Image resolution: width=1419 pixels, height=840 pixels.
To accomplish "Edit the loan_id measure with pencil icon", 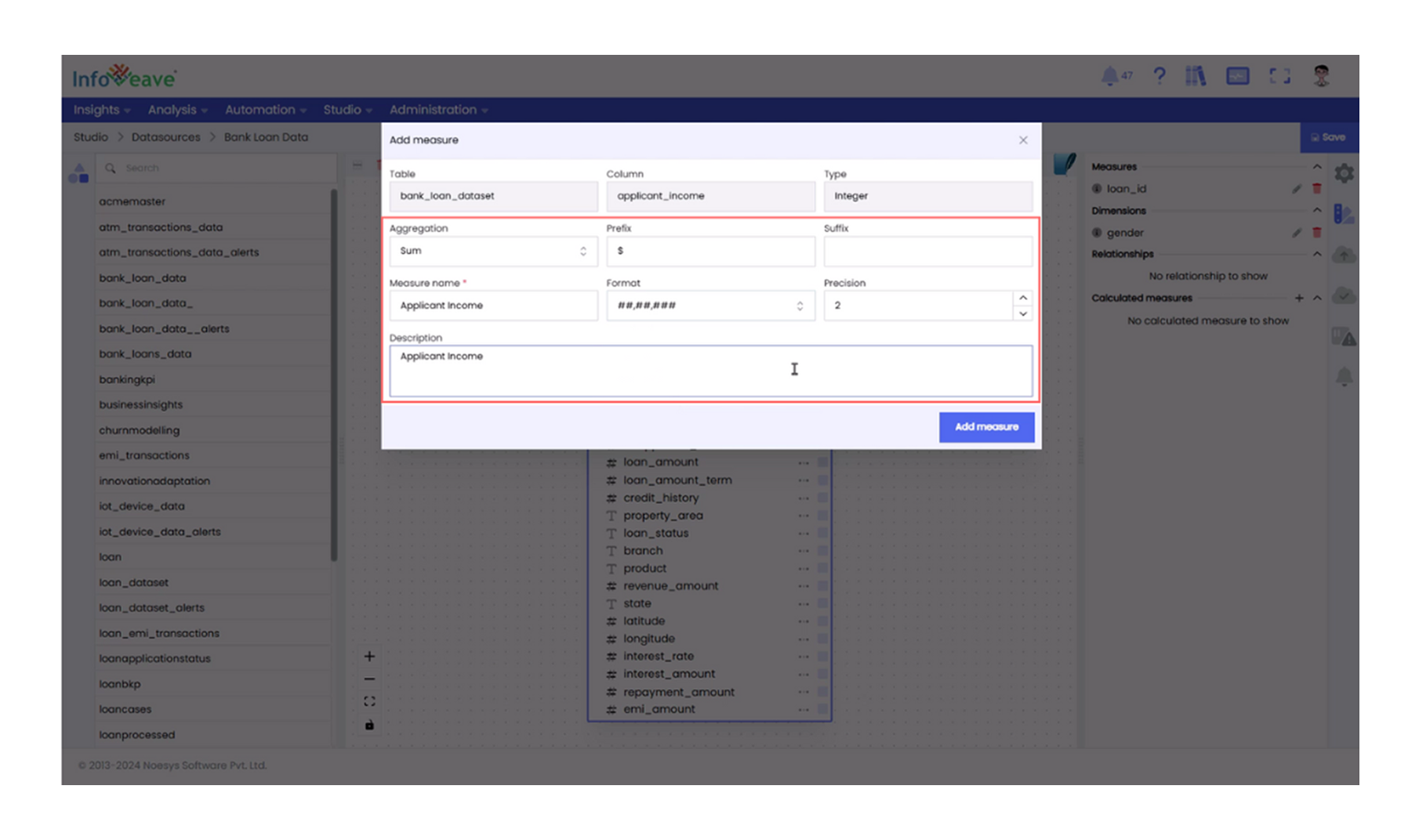I will 1297,188.
